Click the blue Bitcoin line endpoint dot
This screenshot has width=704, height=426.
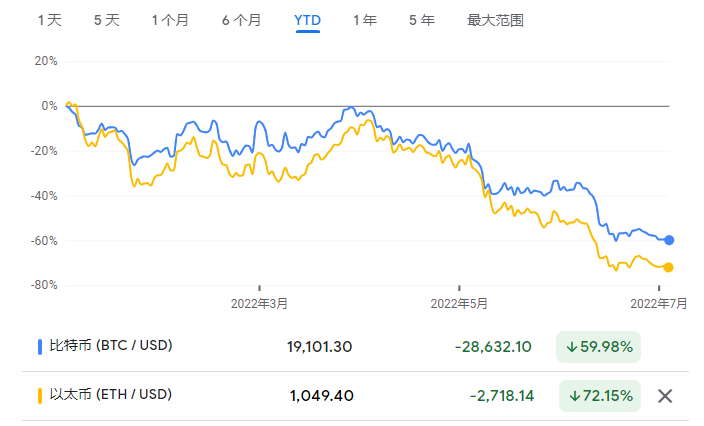point(669,240)
